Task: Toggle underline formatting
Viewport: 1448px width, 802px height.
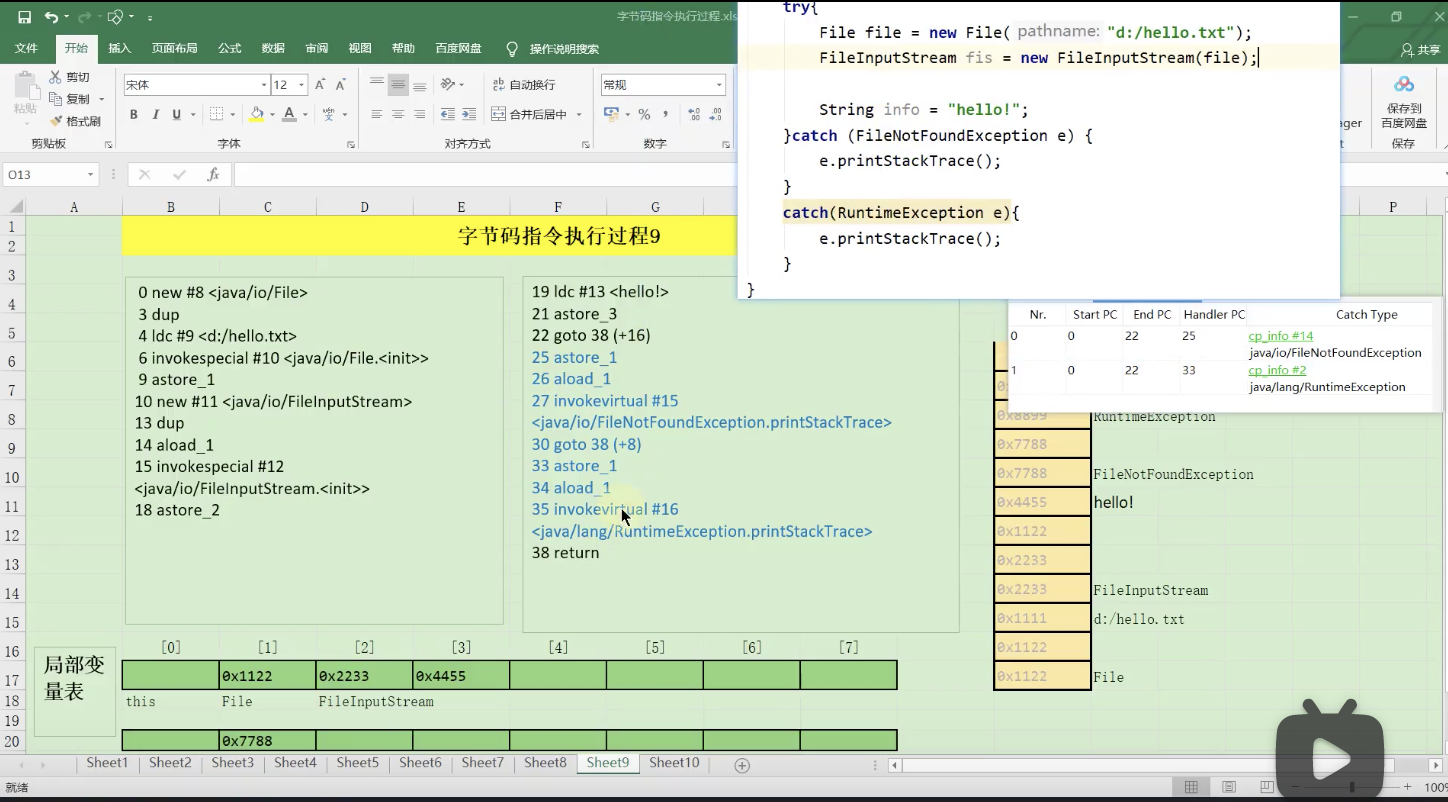Action: tap(177, 115)
